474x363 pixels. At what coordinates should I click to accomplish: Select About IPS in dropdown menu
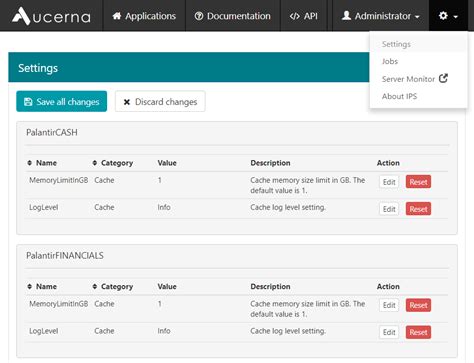tap(399, 96)
